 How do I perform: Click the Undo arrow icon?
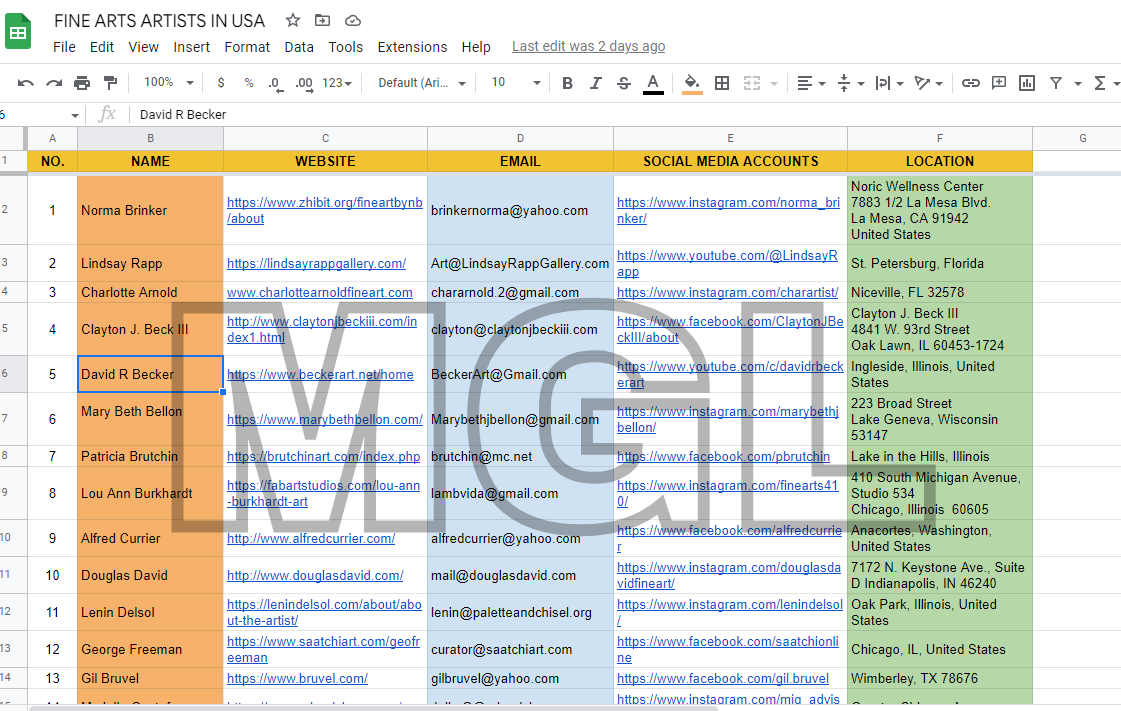click(x=26, y=83)
